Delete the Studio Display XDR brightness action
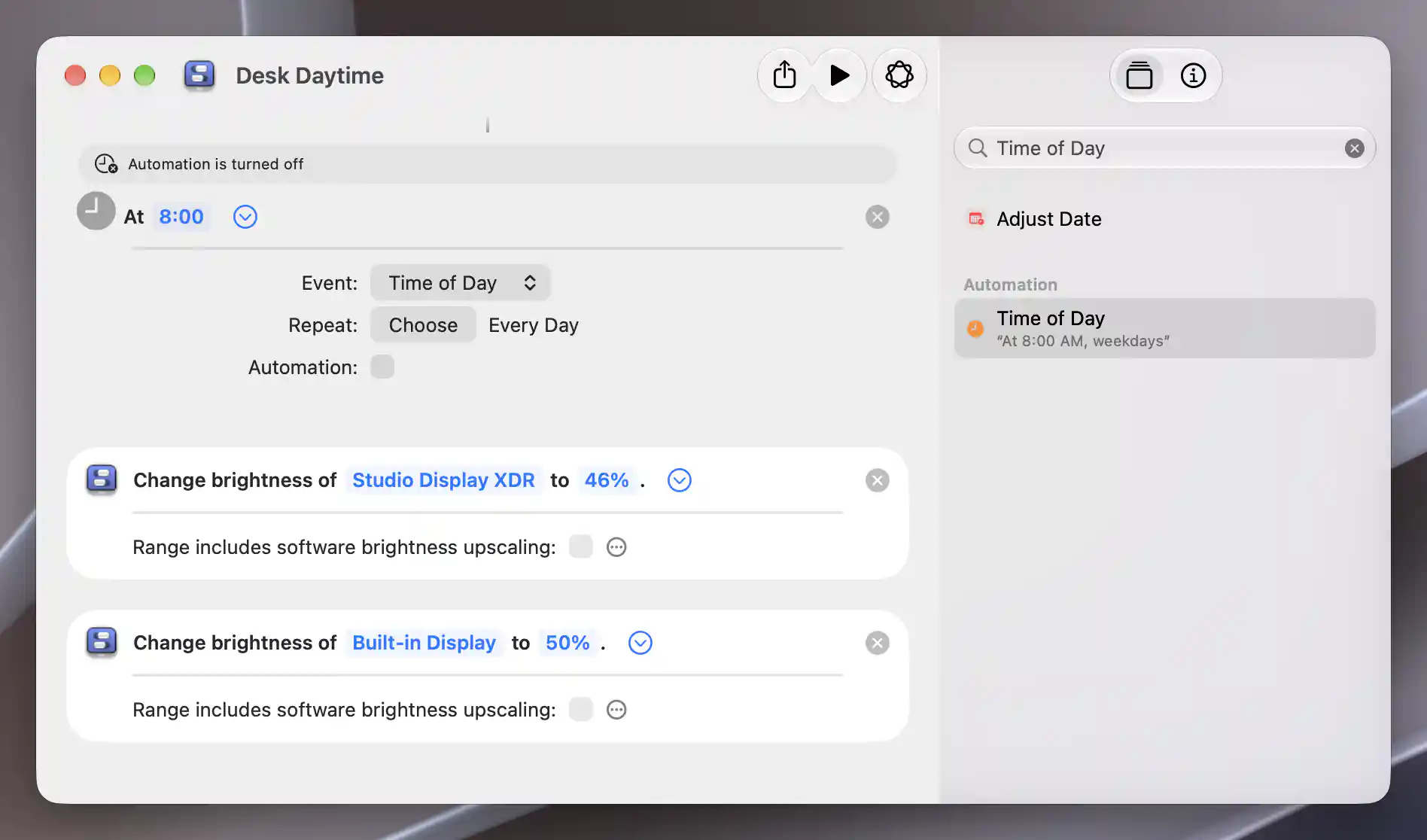Screen dimensions: 1427x840 (x=877, y=480)
